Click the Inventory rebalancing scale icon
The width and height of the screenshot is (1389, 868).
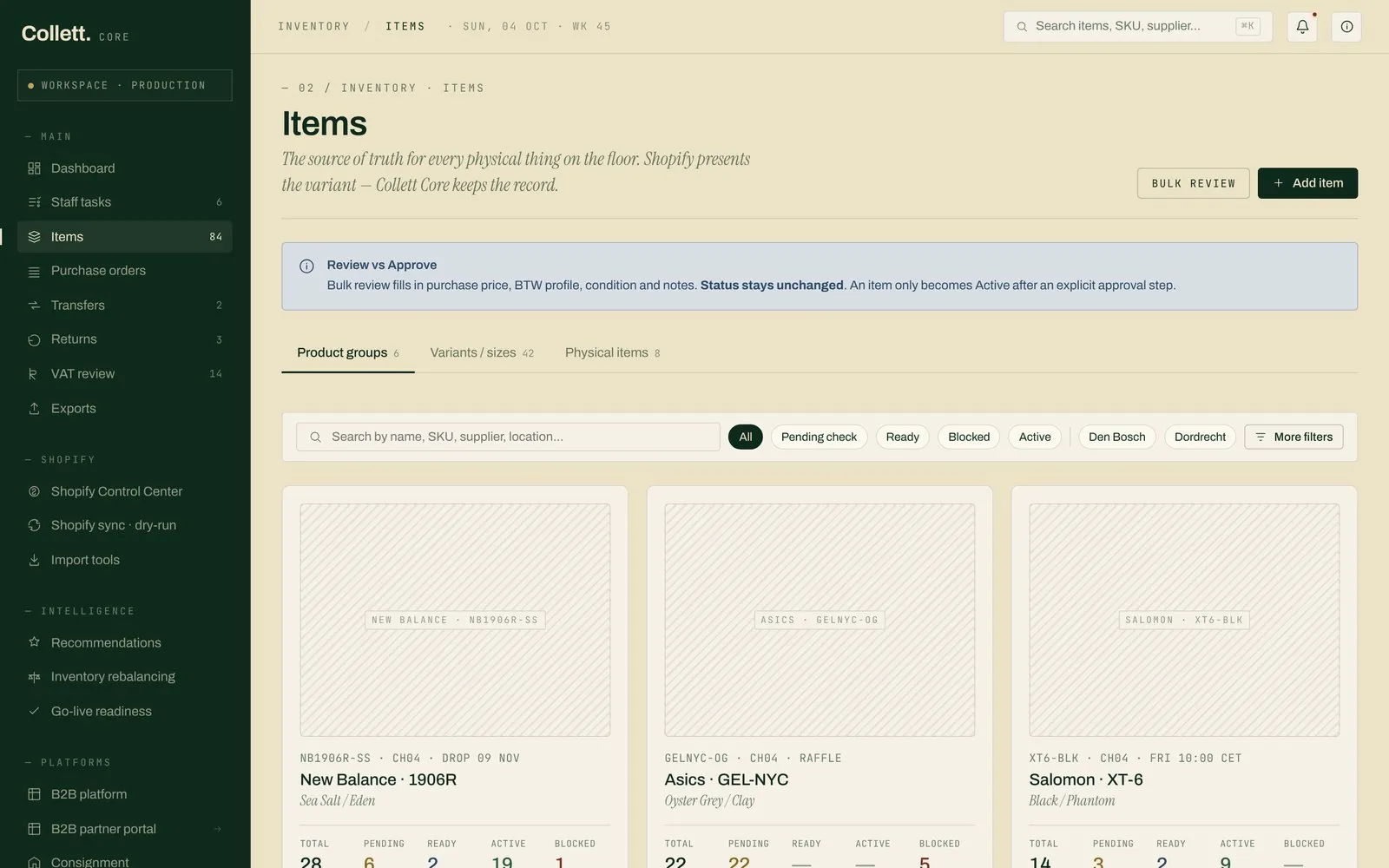34,677
